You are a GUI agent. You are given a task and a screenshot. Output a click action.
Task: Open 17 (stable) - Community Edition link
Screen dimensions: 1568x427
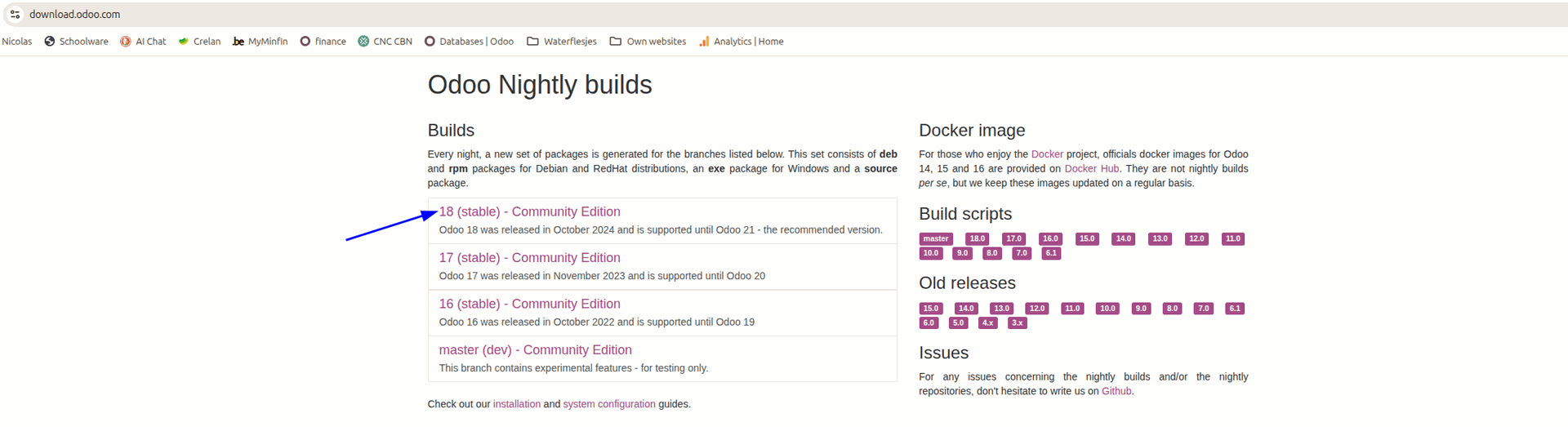(529, 257)
